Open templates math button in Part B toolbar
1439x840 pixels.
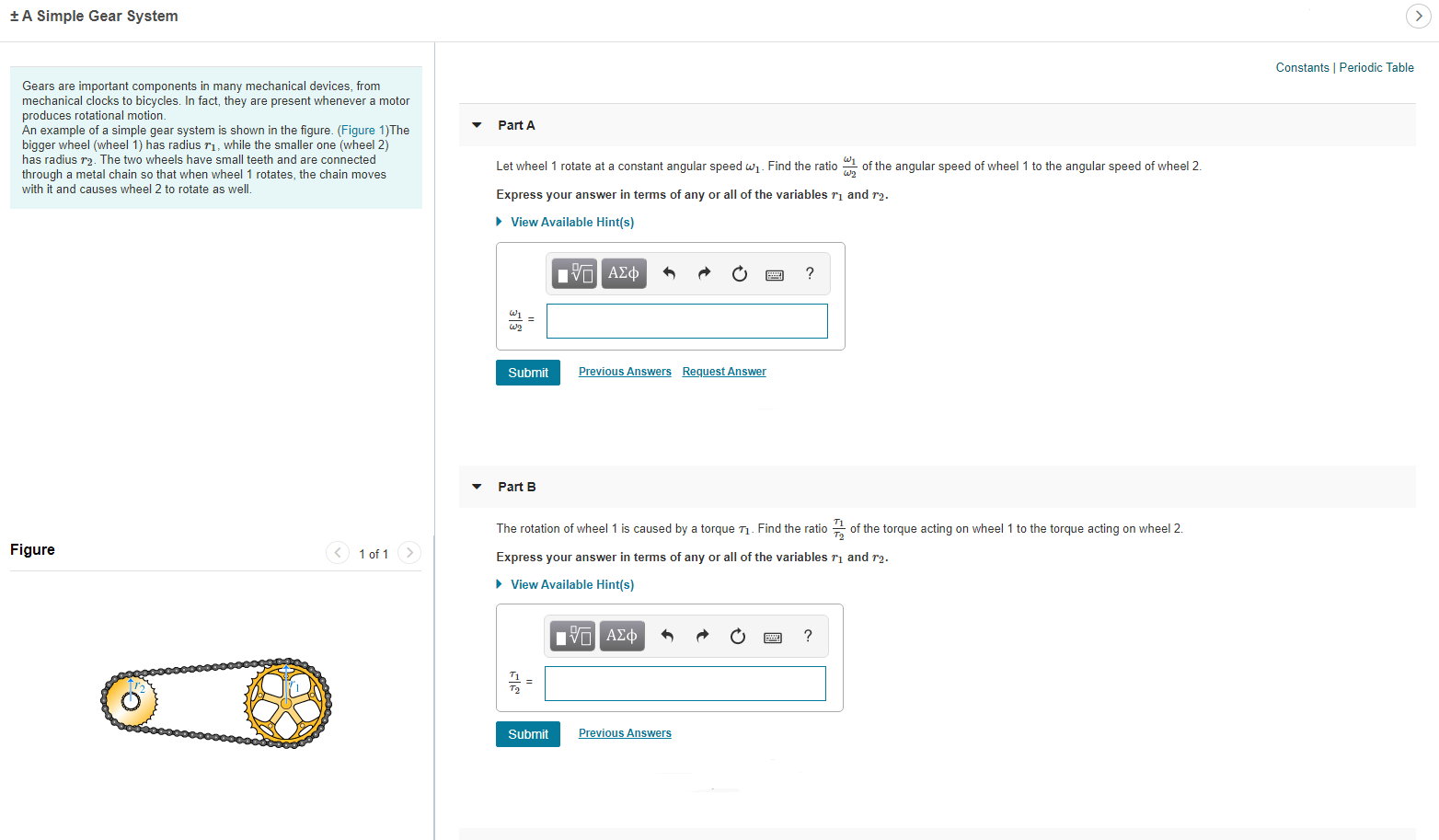[x=572, y=636]
